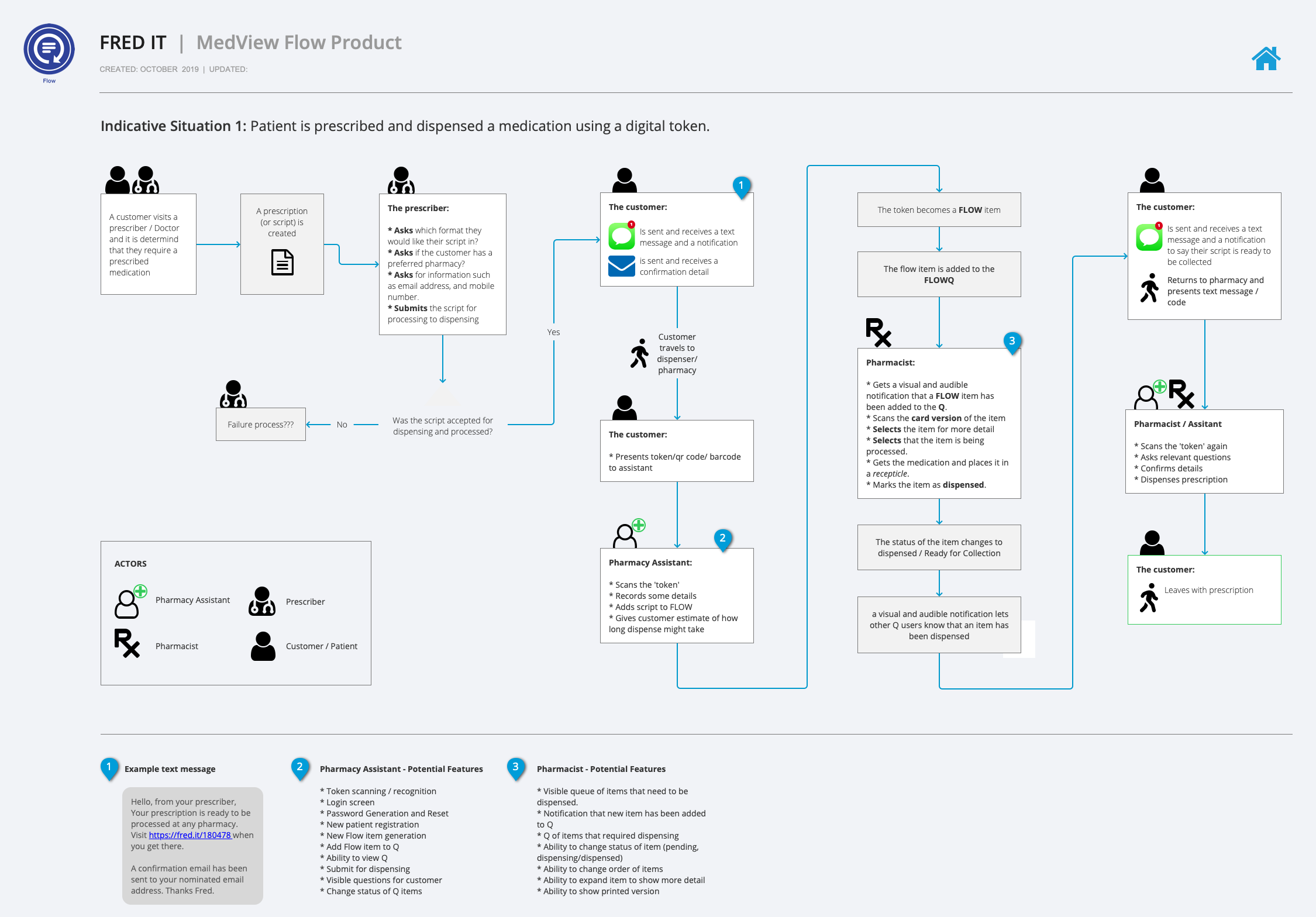1316x917 pixels.
Task: Click the 'FRED IT' title text
Action: [x=133, y=43]
